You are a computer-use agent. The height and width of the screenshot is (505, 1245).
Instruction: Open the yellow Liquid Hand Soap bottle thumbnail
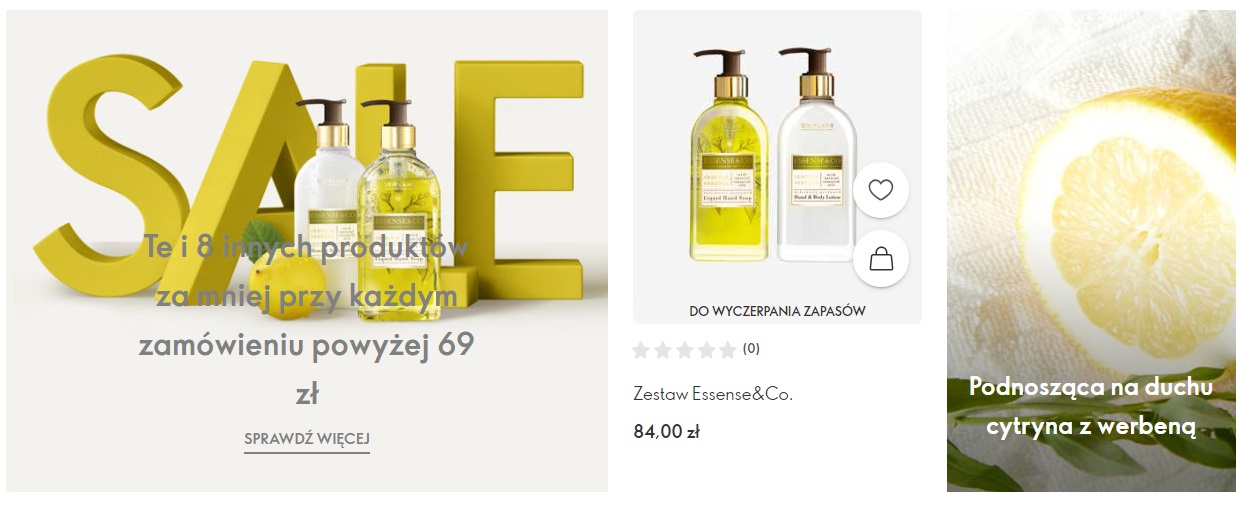(731, 155)
